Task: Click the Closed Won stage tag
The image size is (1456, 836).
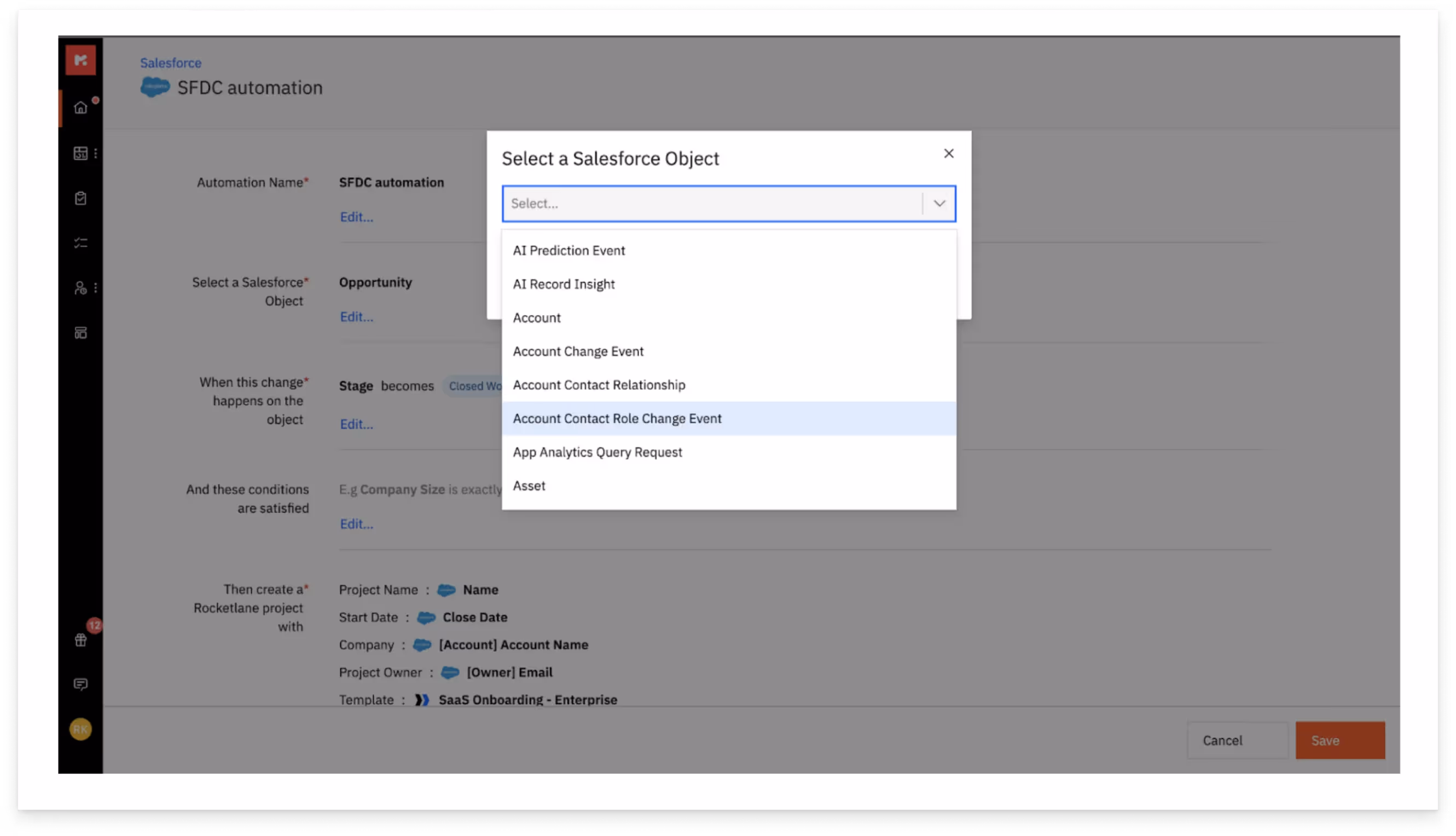Action: tap(474, 387)
